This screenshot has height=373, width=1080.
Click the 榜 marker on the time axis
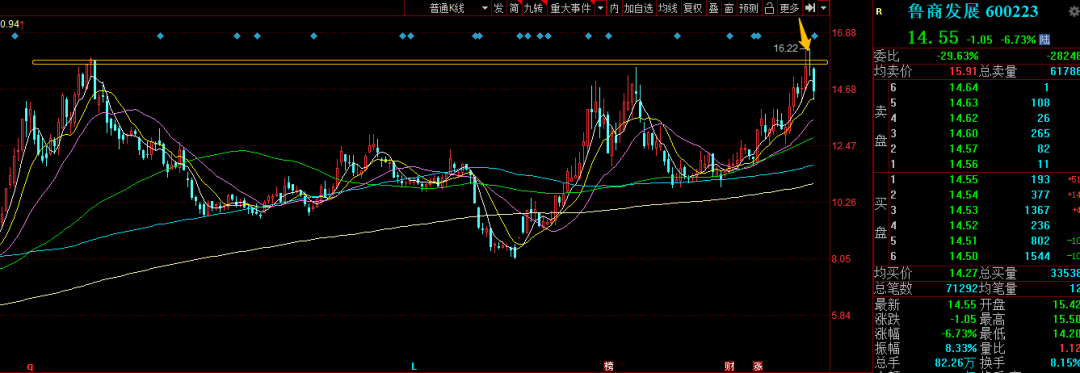coord(608,365)
